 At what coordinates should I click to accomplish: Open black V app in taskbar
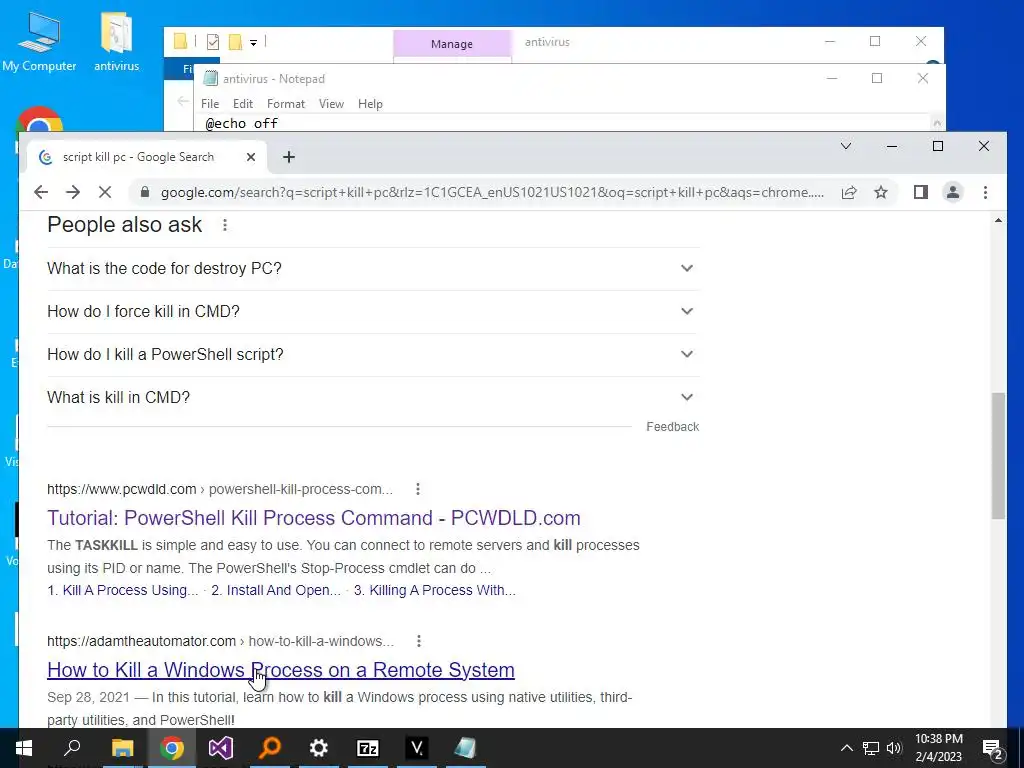click(x=417, y=748)
